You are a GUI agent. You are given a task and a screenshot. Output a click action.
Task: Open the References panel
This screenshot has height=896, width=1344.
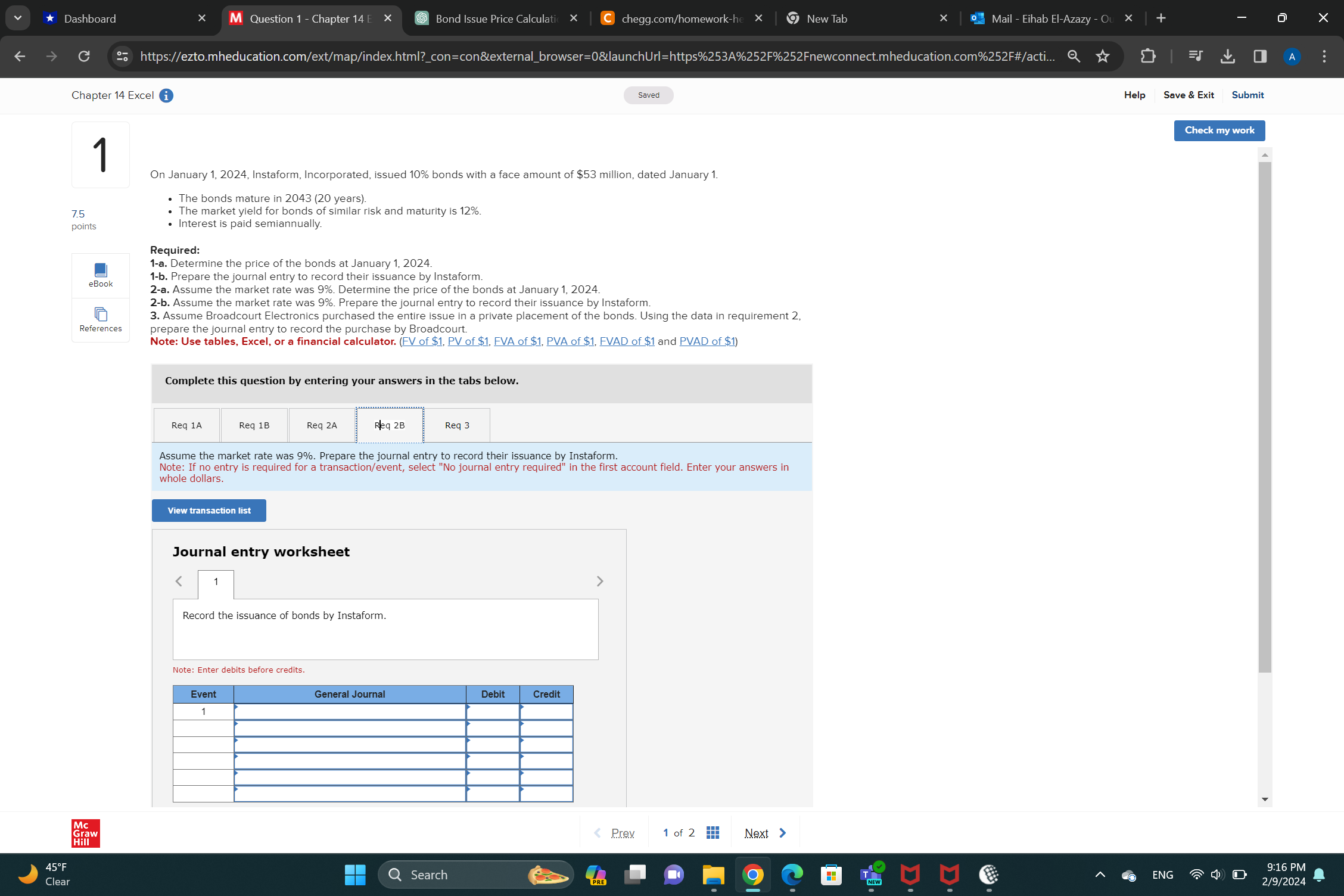click(x=100, y=320)
